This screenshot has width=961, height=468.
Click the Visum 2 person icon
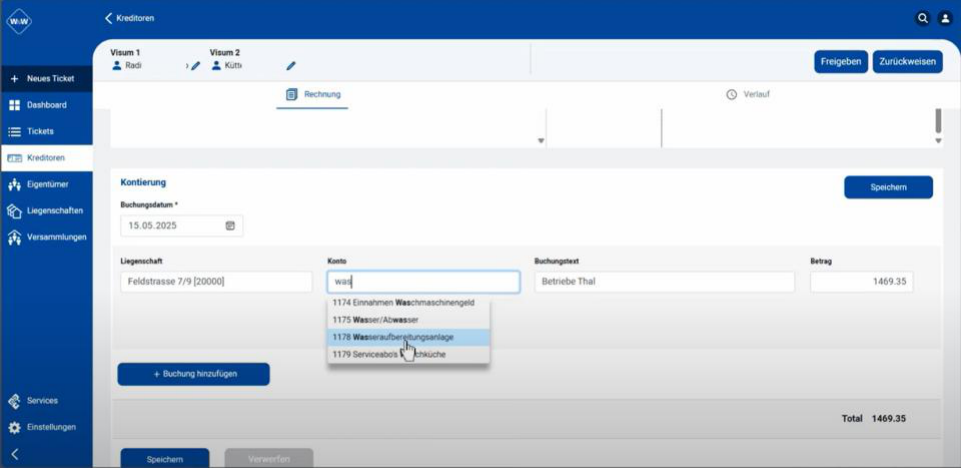pyautogui.click(x=216, y=66)
